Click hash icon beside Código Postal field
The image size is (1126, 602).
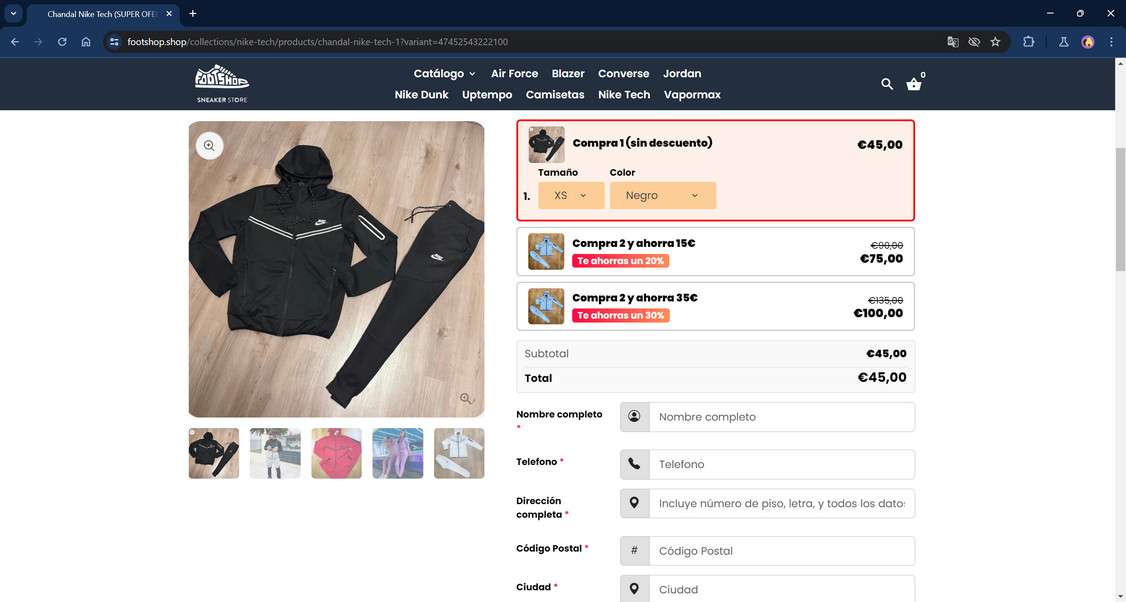tap(634, 551)
